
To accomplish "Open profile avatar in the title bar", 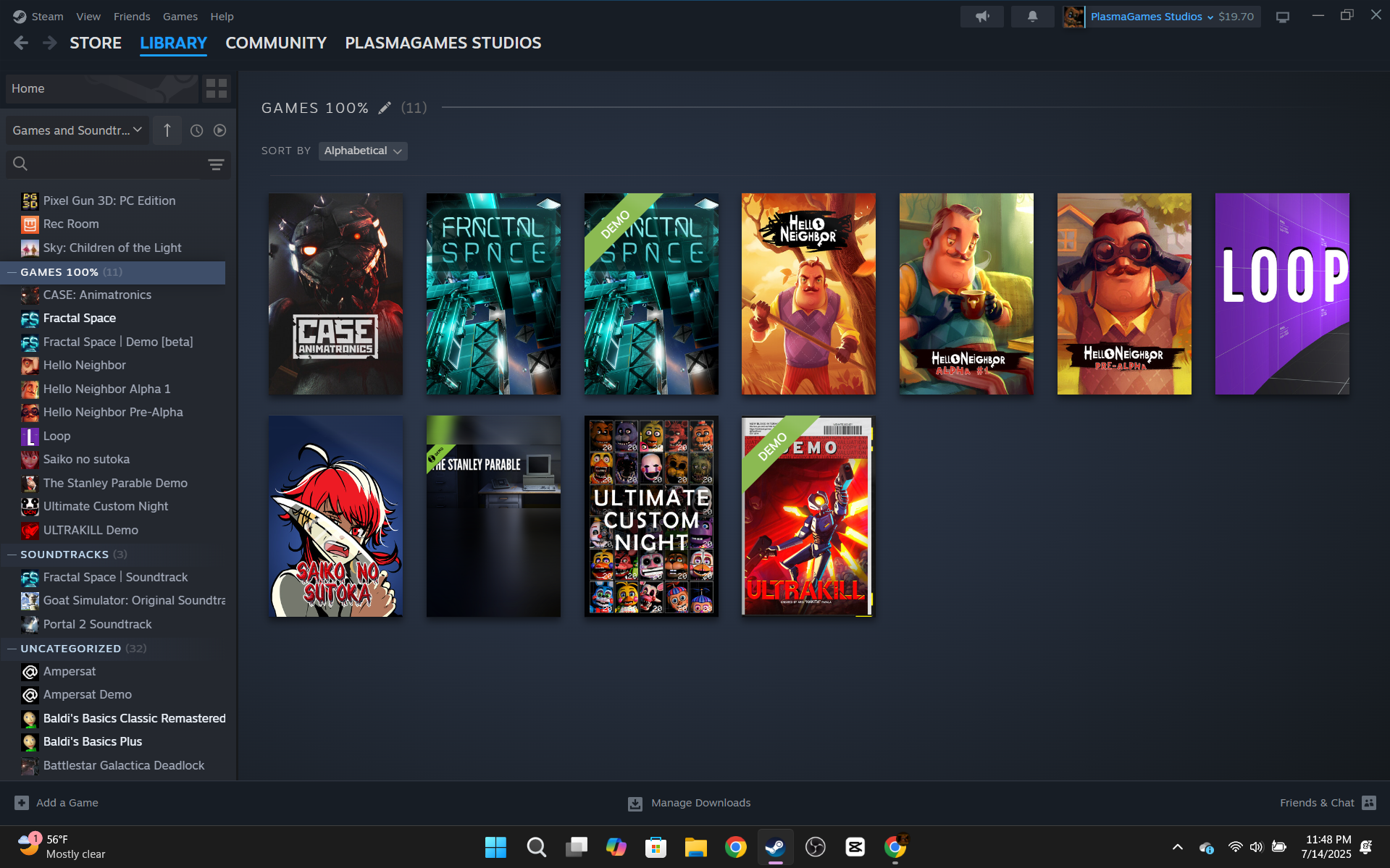I will click(x=1073, y=17).
